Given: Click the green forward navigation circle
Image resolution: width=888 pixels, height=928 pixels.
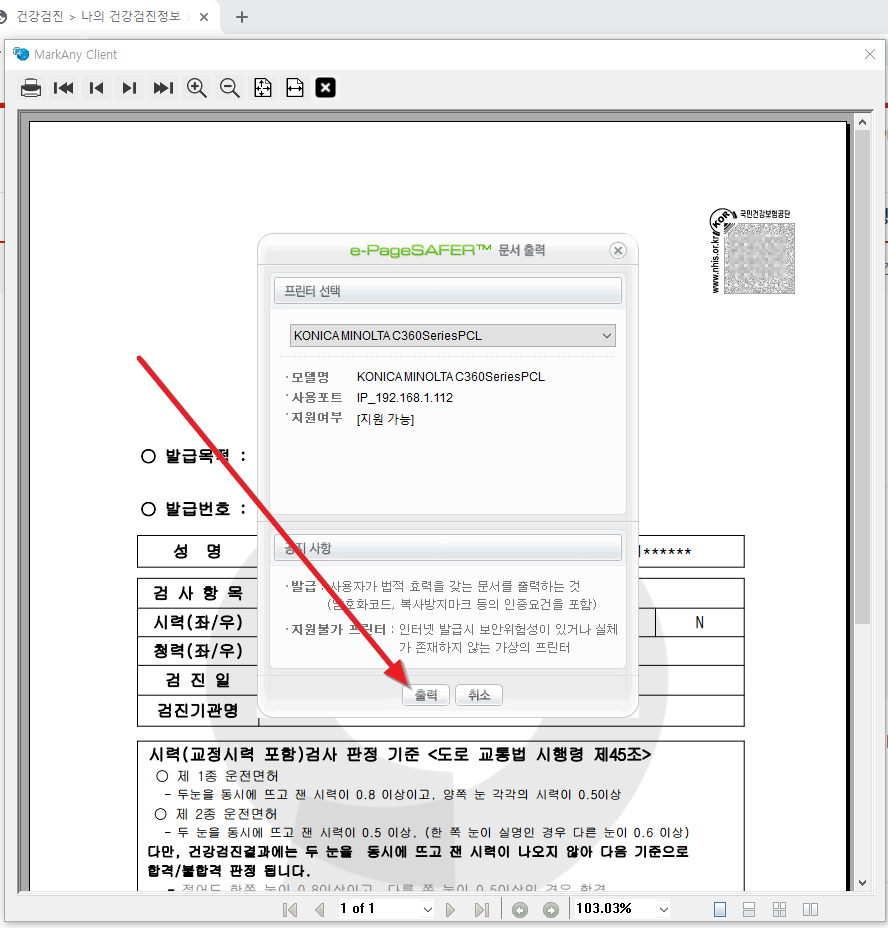Looking at the screenshot, I should pyautogui.click(x=551, y=910).
